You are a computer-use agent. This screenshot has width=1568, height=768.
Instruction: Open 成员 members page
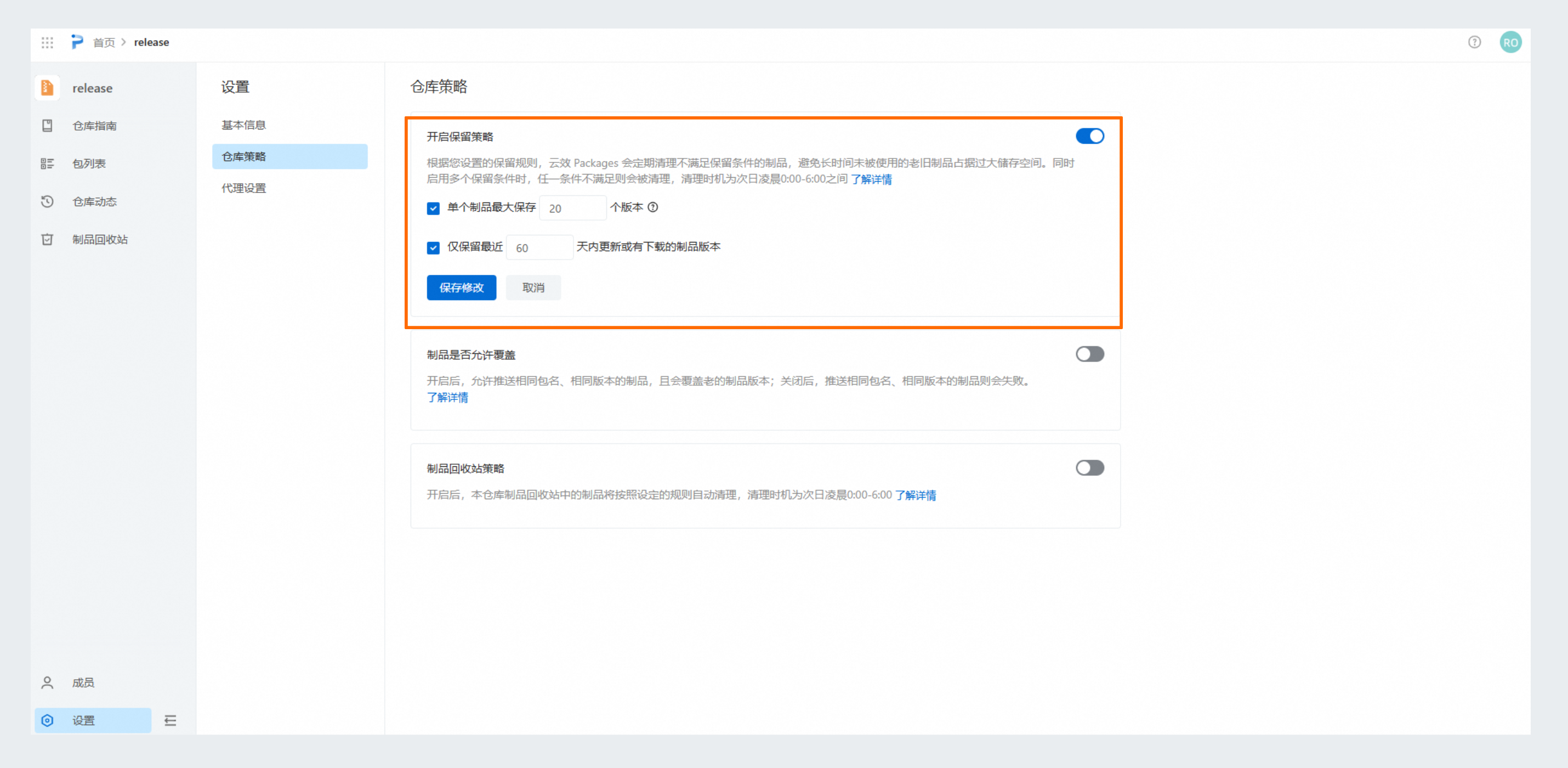pos(83,682)
